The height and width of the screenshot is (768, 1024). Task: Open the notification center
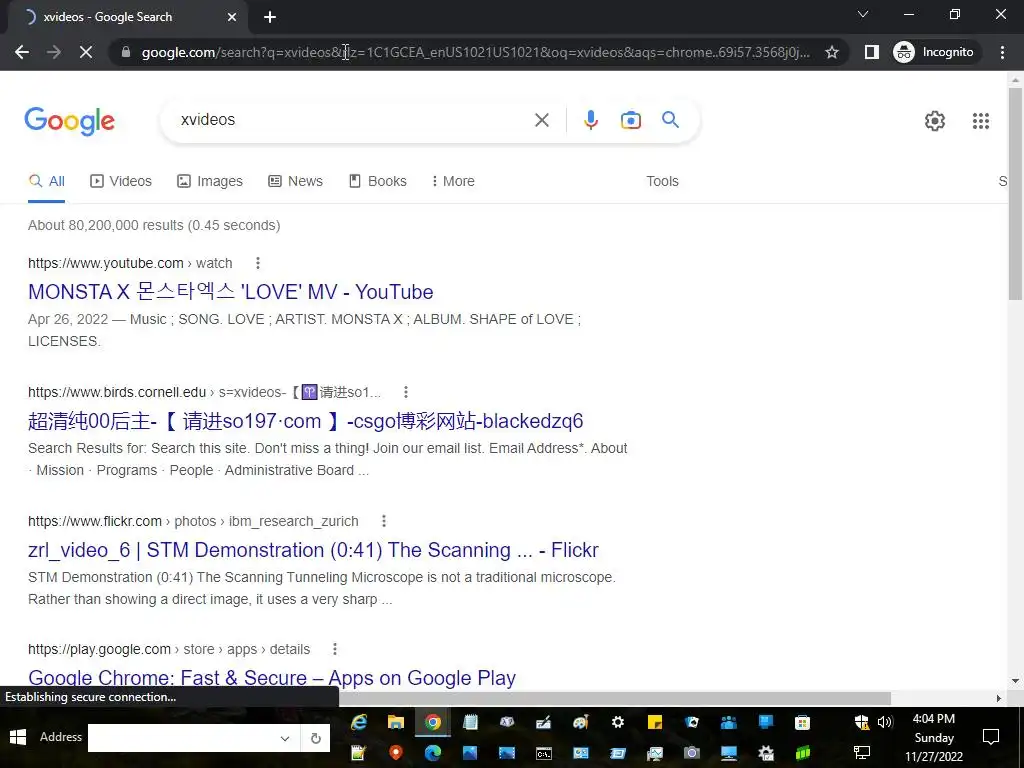coord(991,737)
